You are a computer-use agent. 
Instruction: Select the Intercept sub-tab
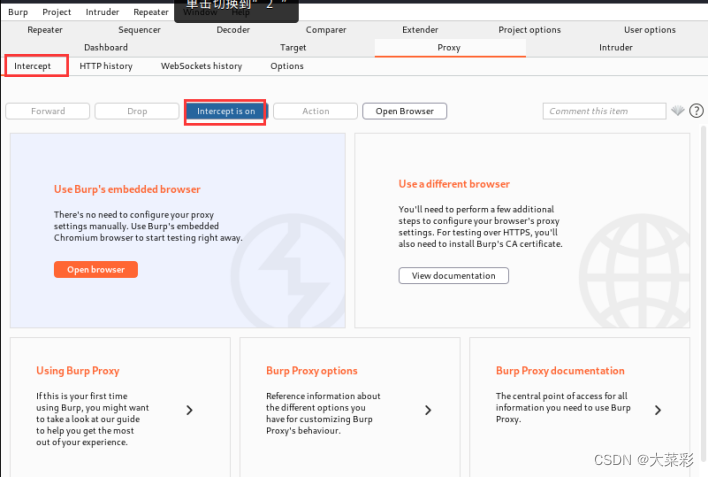point(33,66)
